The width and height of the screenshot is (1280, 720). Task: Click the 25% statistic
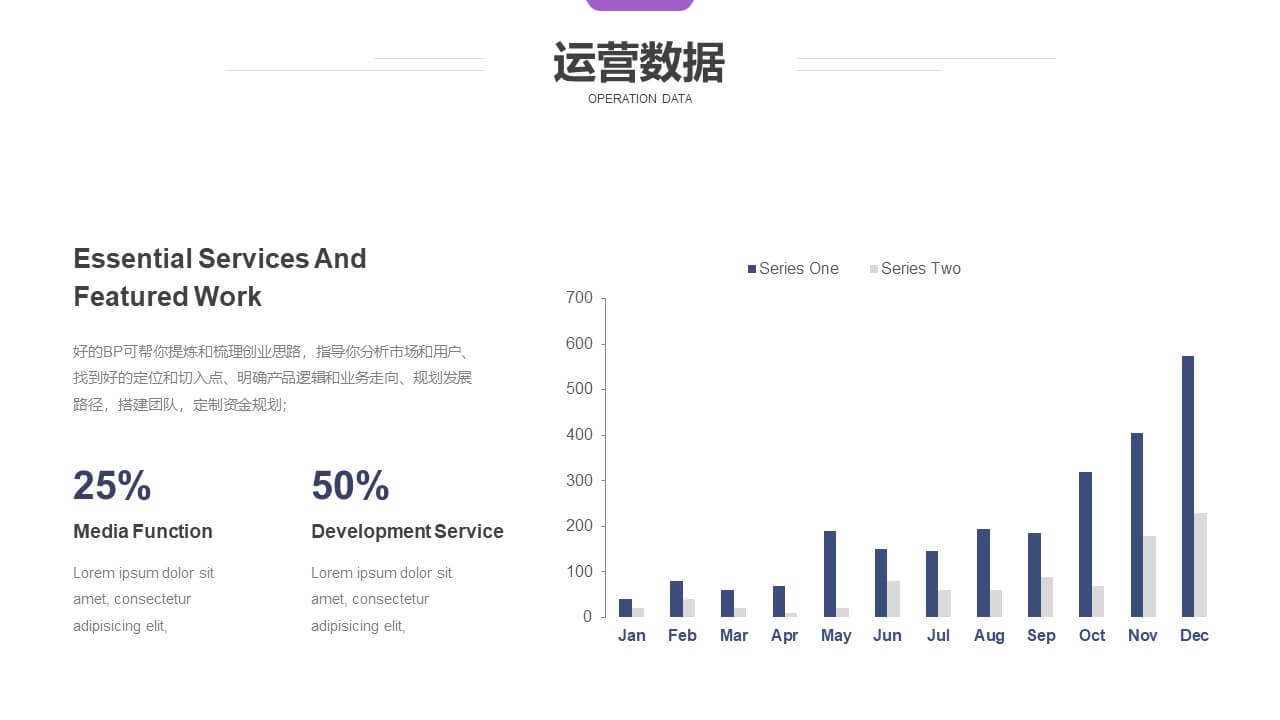112,486
